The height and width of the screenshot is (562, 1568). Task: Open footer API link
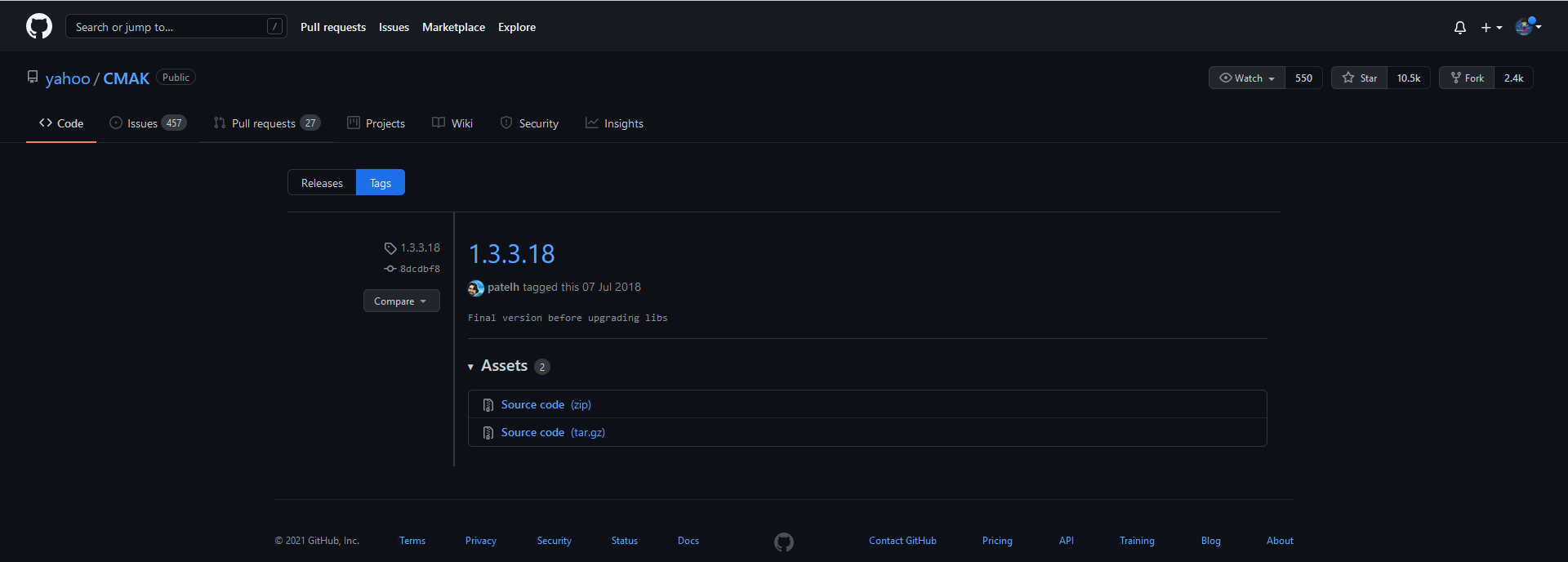[x=1067, y=541]
